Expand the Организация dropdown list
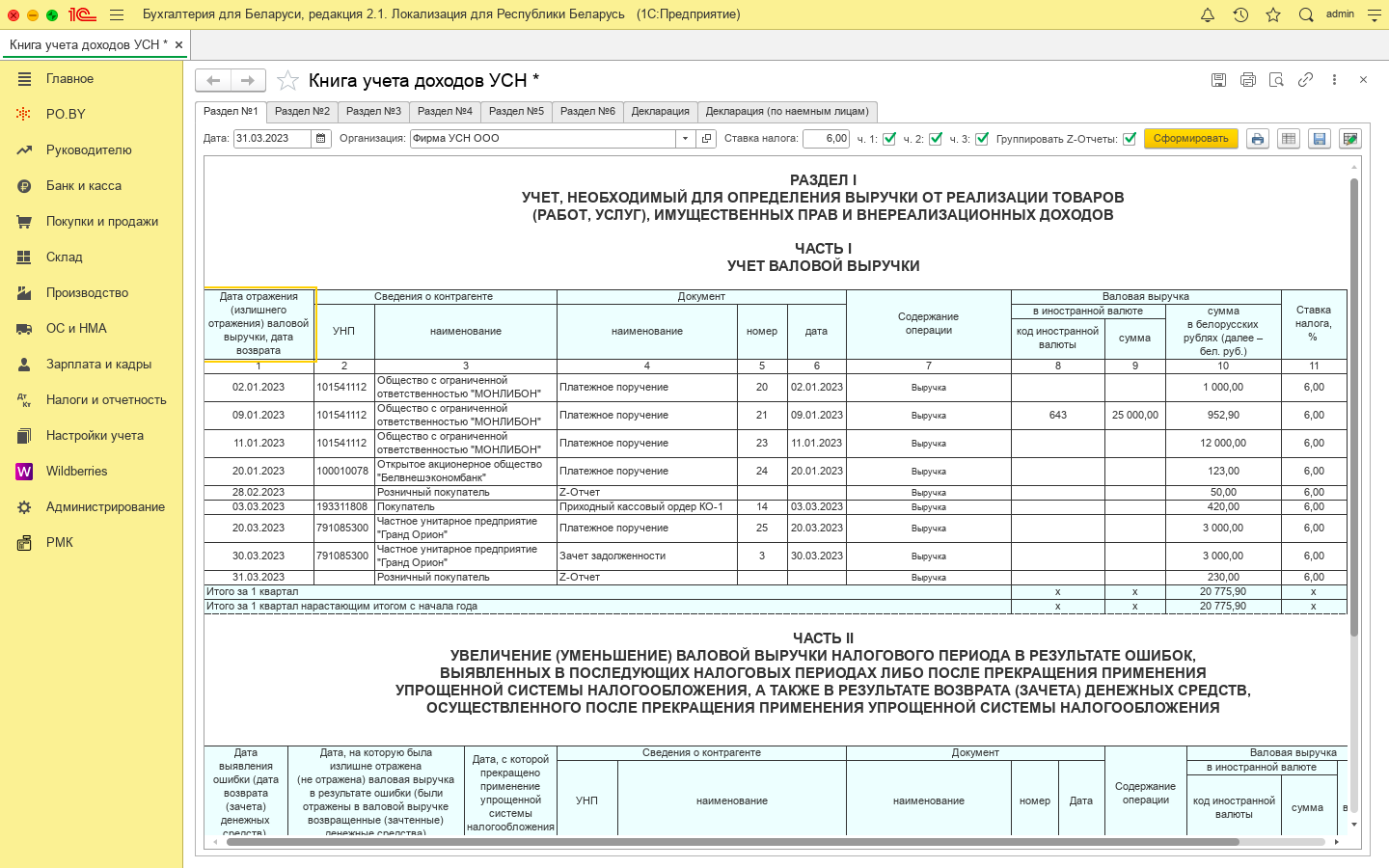This screenshot has width=1389, height=868. click(685, 139)
